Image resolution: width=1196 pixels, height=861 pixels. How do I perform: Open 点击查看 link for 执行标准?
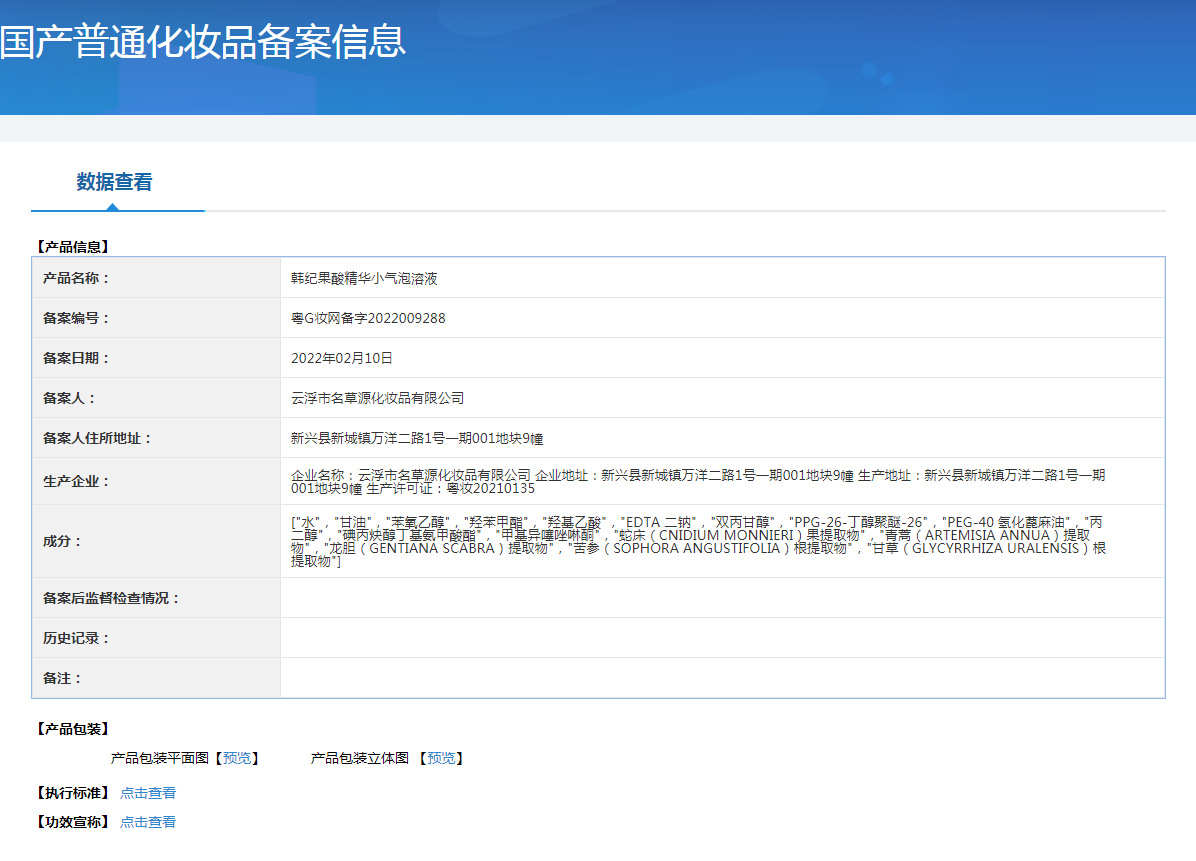click(148, 793)
